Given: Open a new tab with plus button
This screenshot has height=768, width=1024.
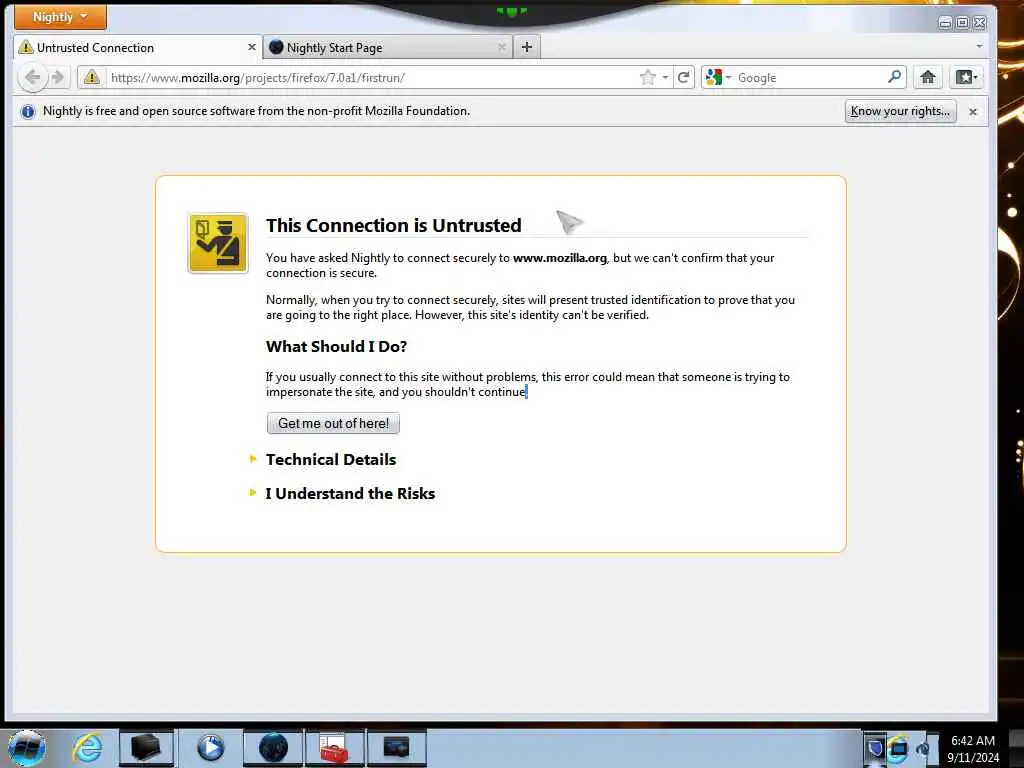Looking at the screenshot, I should [x=527, y=47].
